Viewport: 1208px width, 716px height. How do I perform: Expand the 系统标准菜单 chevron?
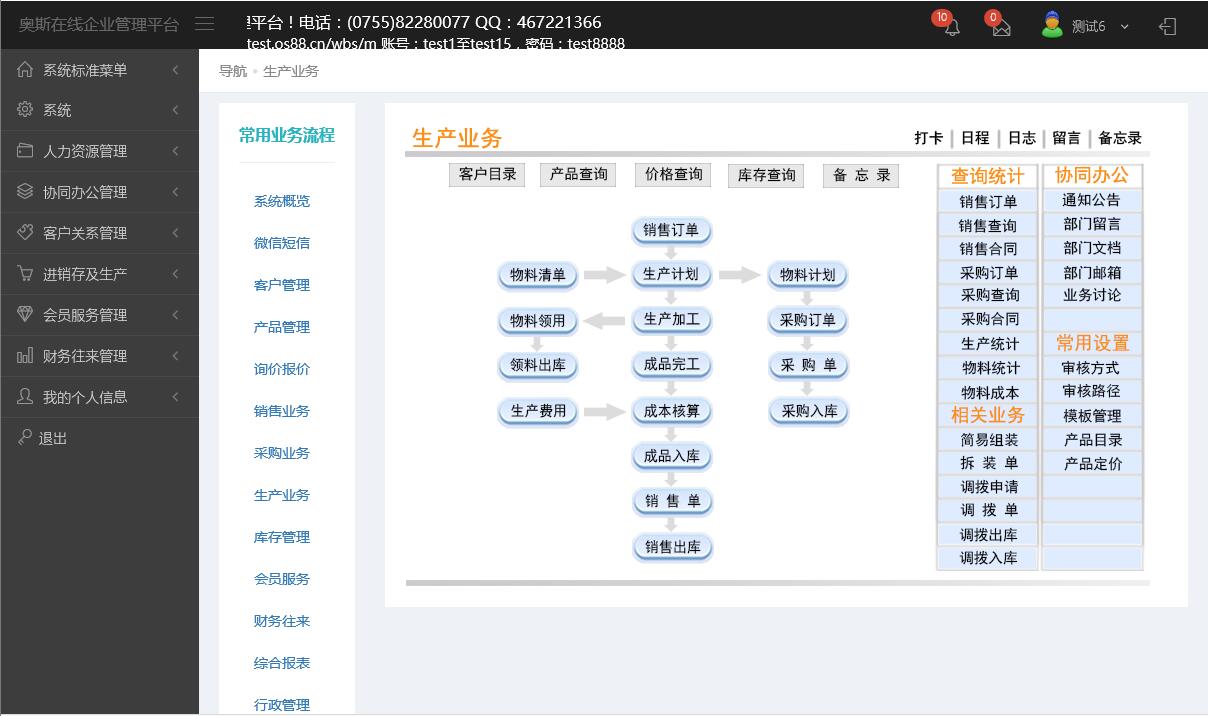(175, 69)
